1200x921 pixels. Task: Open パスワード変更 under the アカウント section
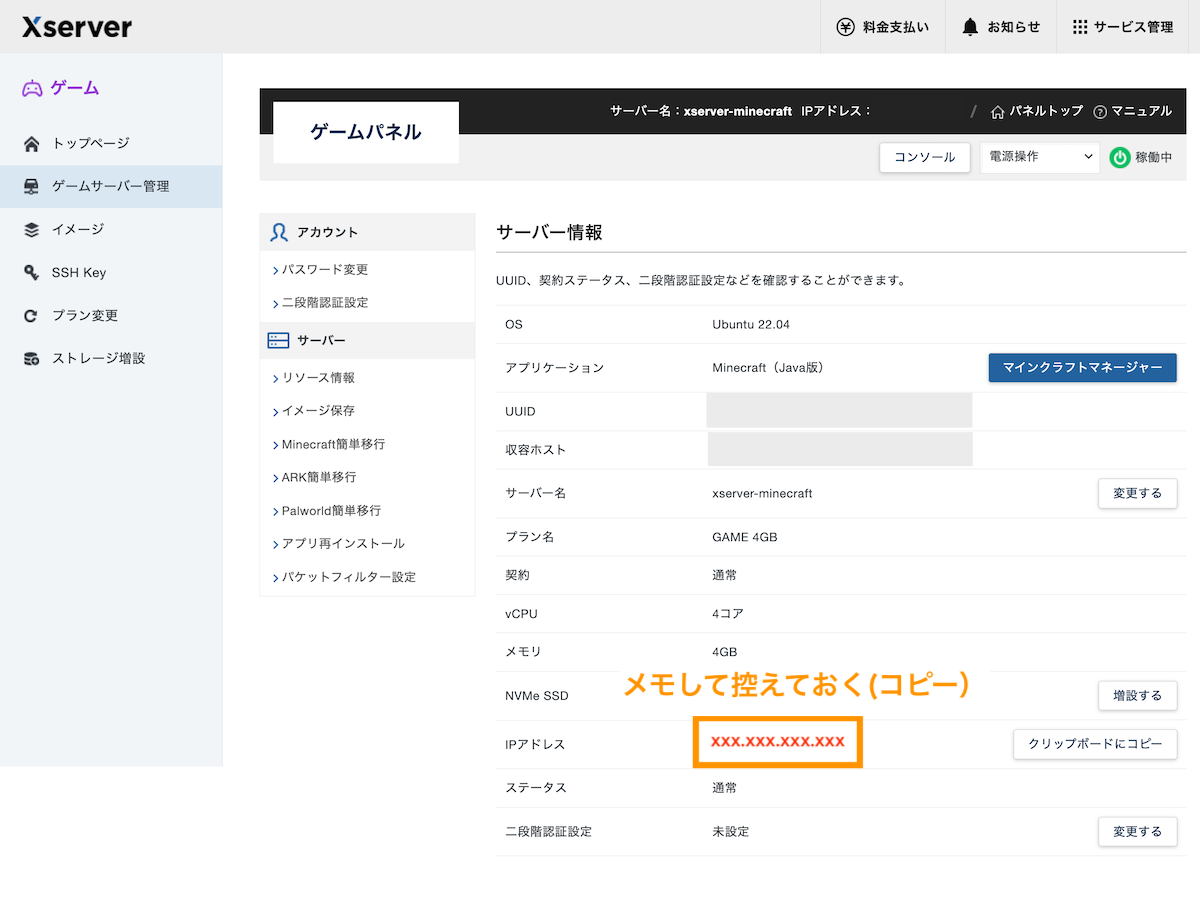(x=323, y=269)
